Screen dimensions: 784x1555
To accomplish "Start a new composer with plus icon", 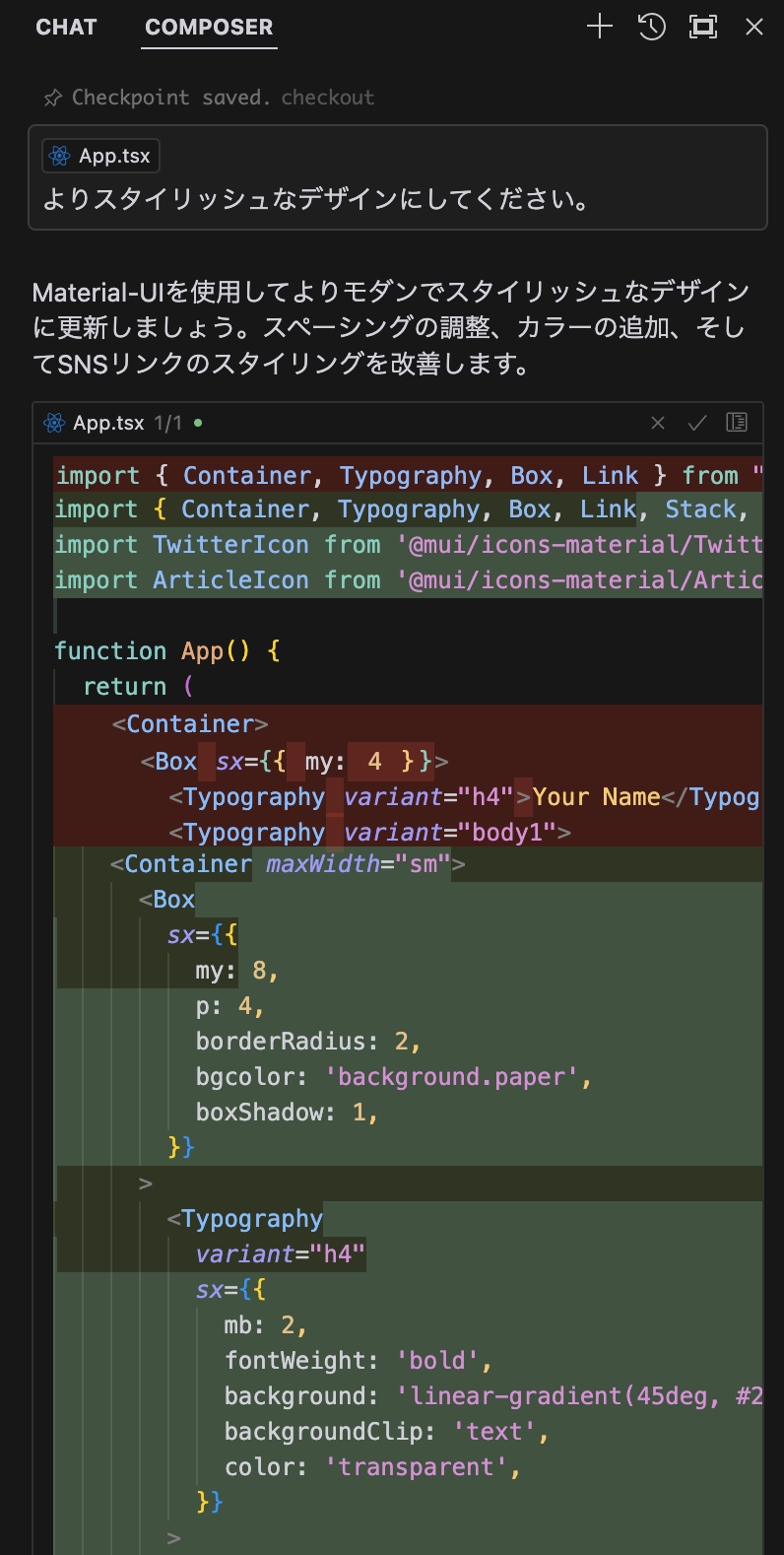I will tap(600, 27).
